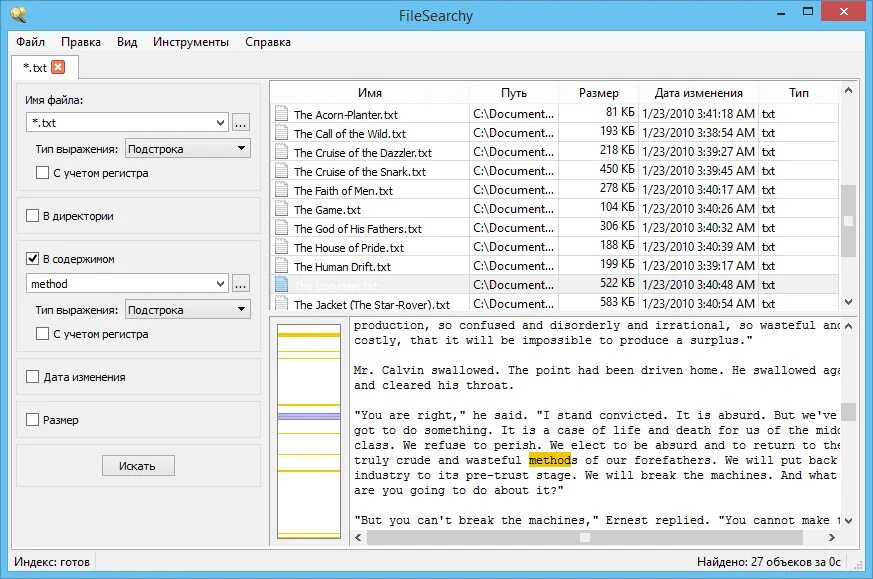Open browse button next to file name field
Image resolution: width=873 pixels, height=579 pixels.
[241, 122]
